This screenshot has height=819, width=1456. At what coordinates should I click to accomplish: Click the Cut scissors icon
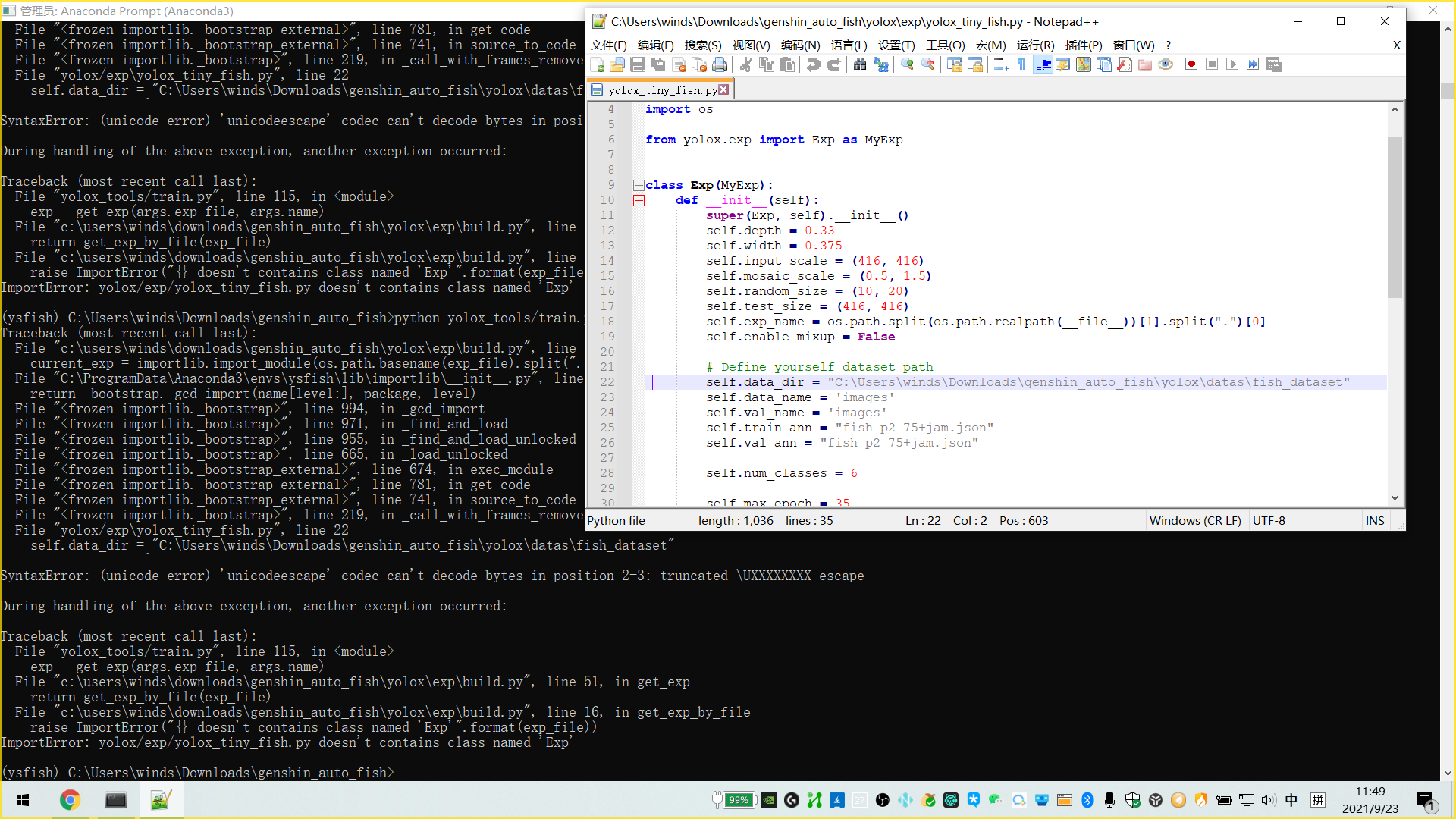pyautogui.click(x=745, y=65)
